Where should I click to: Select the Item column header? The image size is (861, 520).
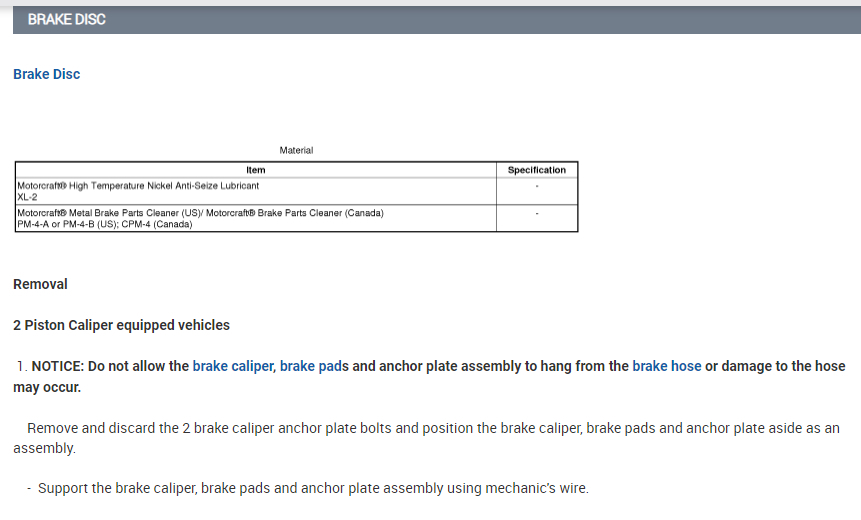click(256, 170)
